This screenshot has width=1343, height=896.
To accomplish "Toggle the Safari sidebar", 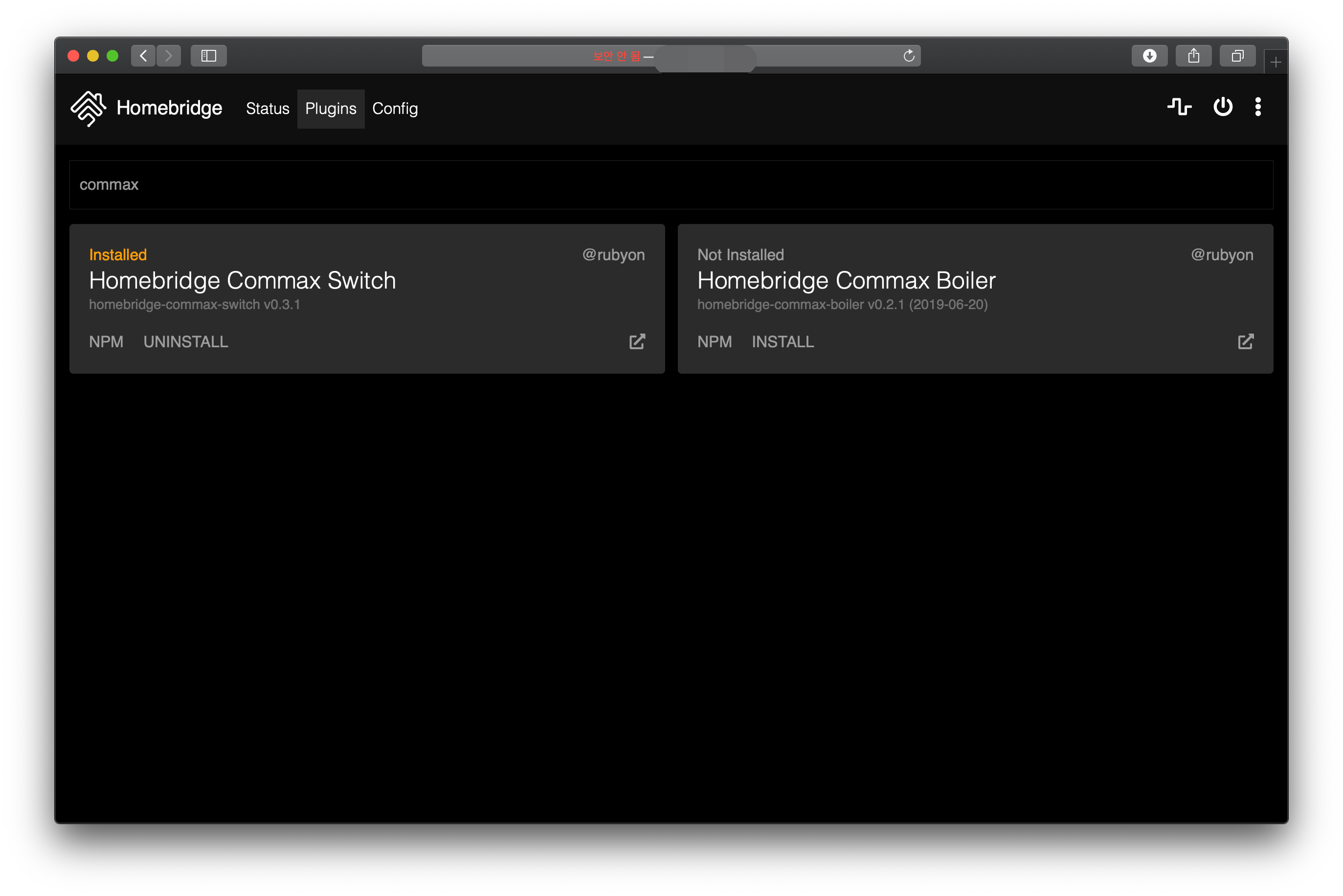I will tap(208, 56).
